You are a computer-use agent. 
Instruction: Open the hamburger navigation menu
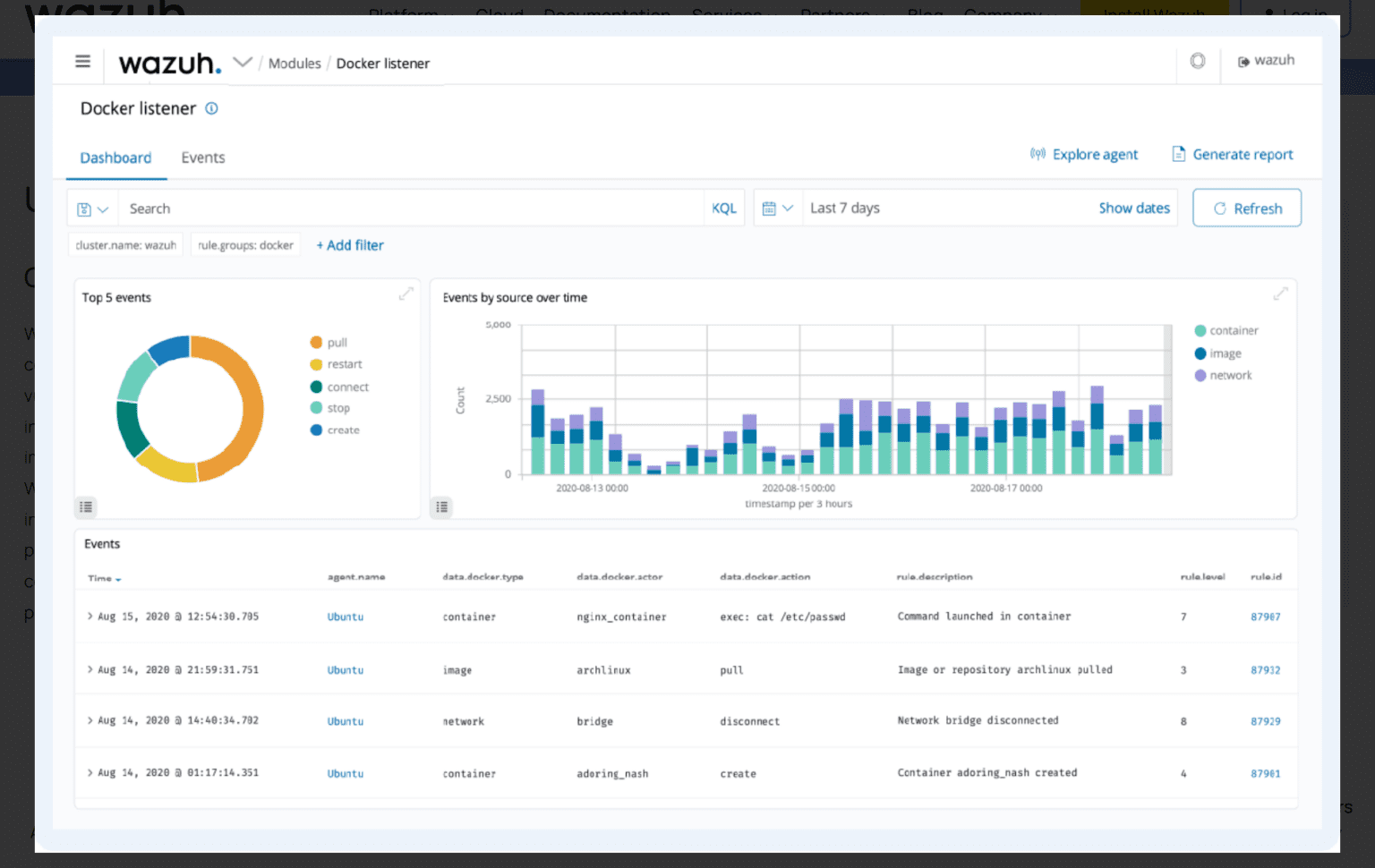pyautogui.click(x=82, y=61)
